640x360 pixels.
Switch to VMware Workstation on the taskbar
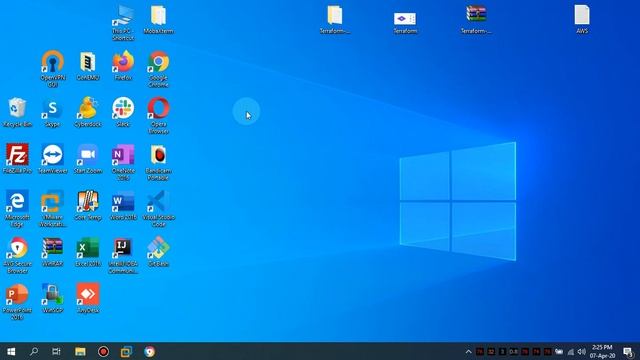coord(127,351)
